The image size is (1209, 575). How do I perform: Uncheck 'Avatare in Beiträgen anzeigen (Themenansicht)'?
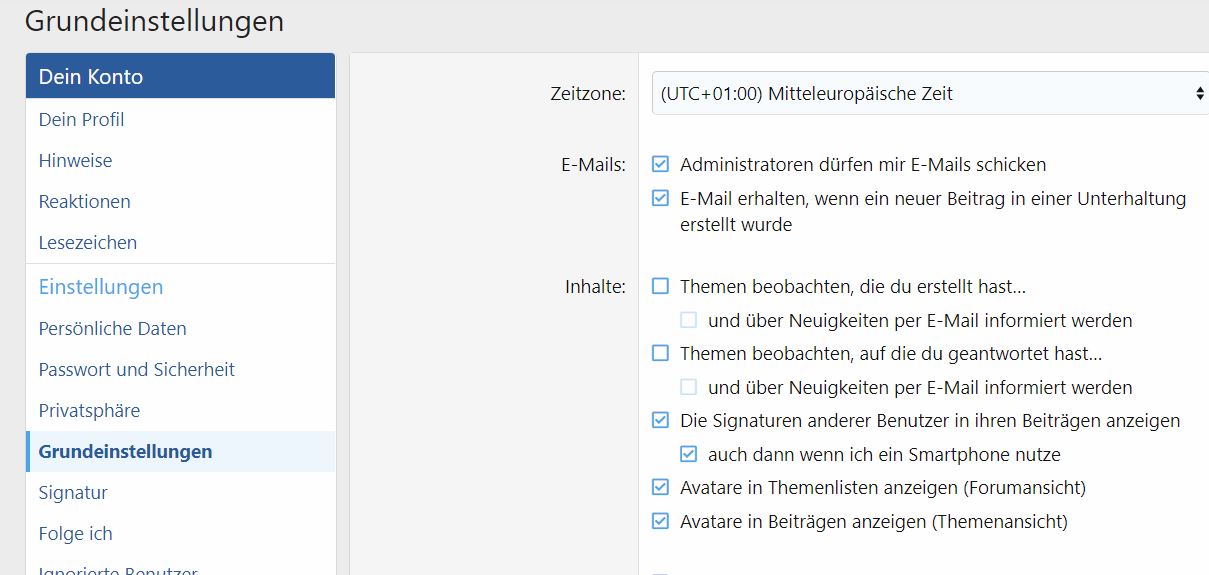[x=660, y=521]
